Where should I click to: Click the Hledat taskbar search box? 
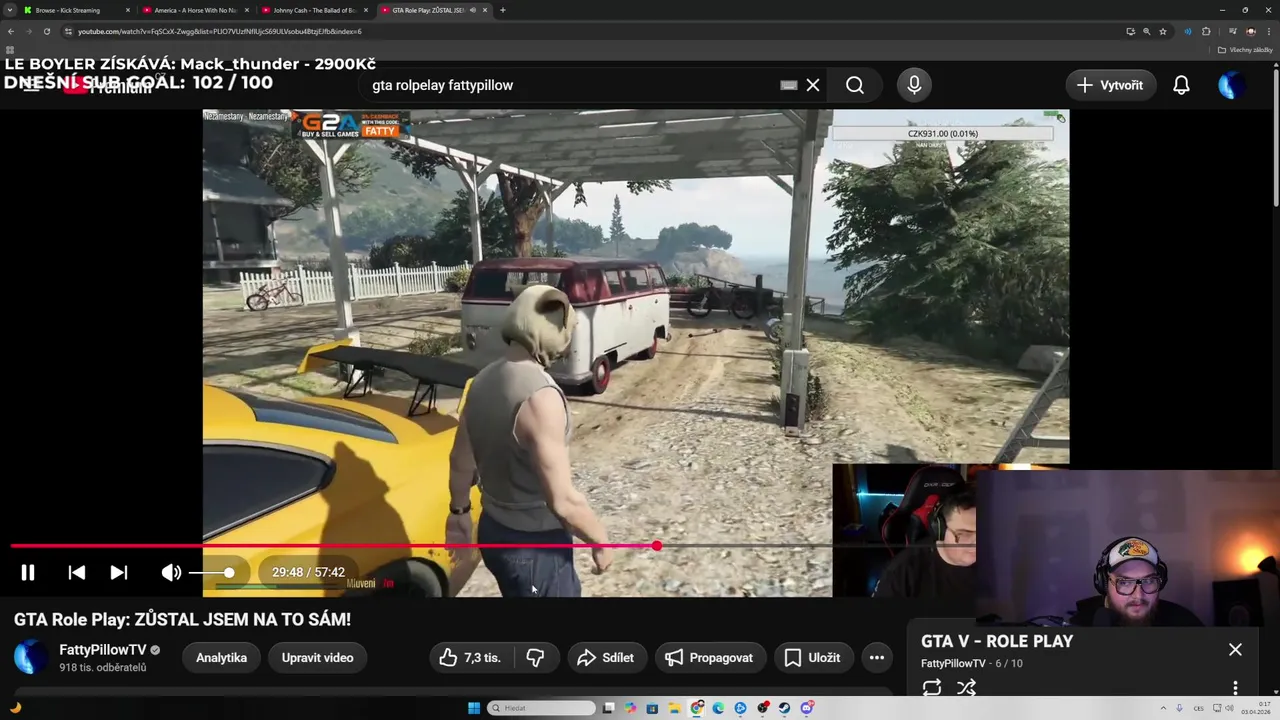pyautogui.click(x=541, y=708)
